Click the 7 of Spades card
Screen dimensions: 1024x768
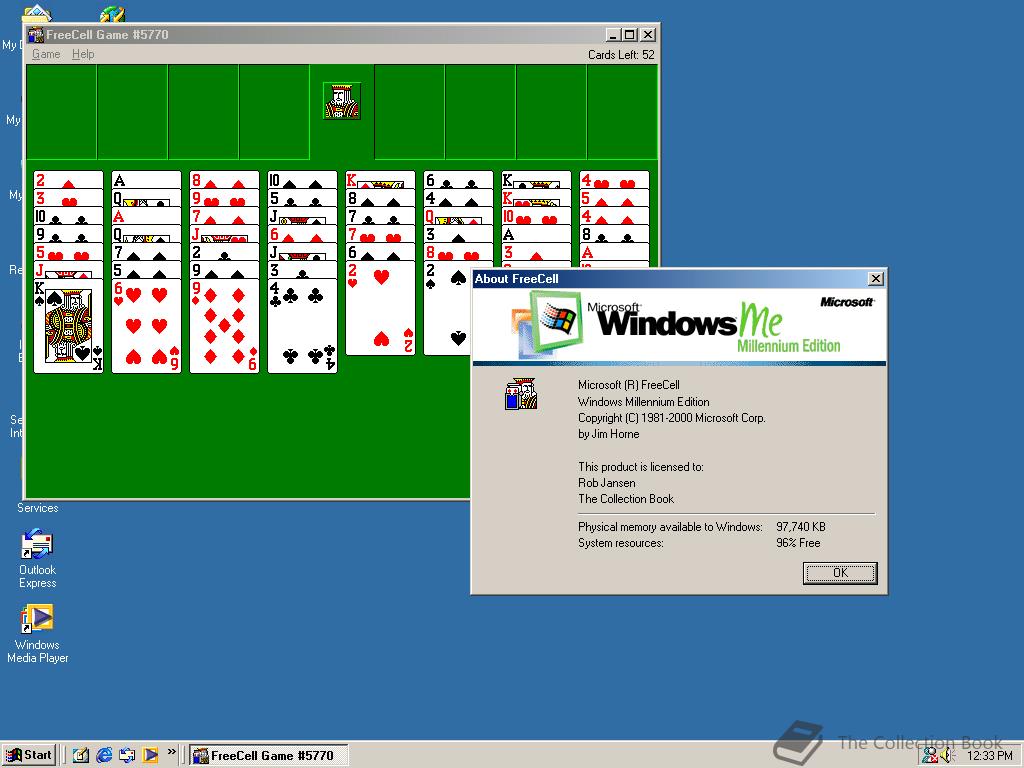click(146, 252)
